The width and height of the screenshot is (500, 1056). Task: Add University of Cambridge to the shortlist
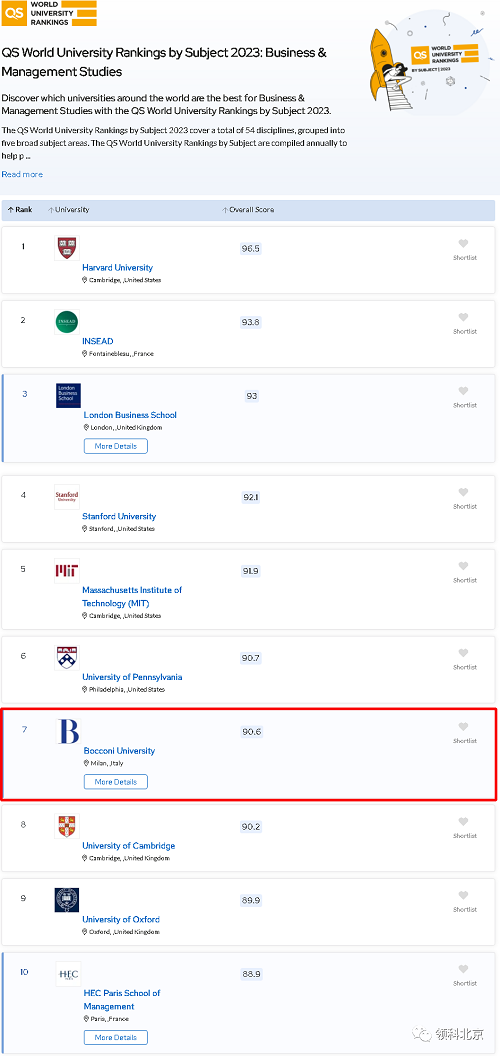(x=464, y=822)
